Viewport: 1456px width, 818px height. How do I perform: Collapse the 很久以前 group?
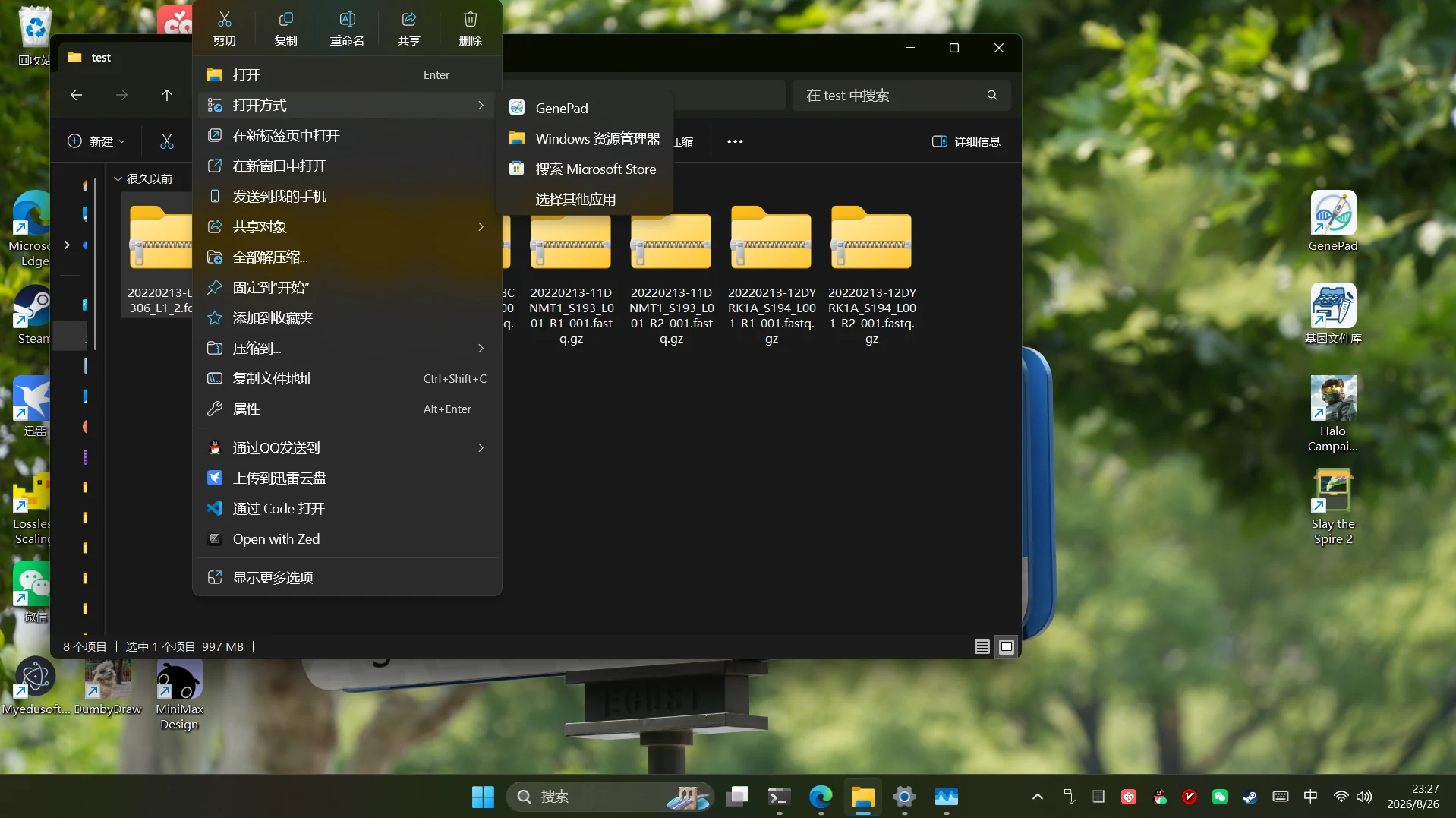[x=118, y=179]
